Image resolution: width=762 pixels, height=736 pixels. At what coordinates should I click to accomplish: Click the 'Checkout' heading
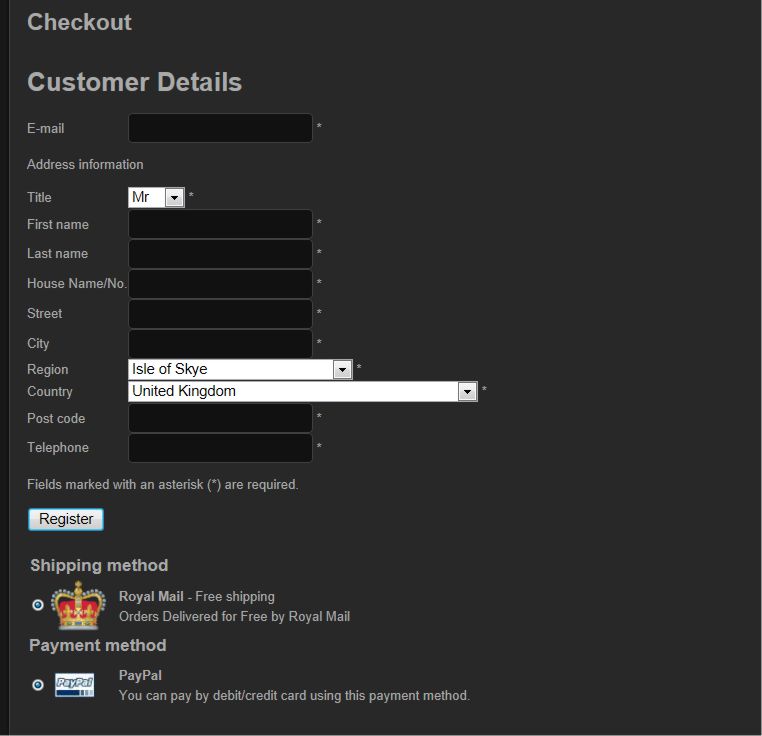(x=79, y=22)
